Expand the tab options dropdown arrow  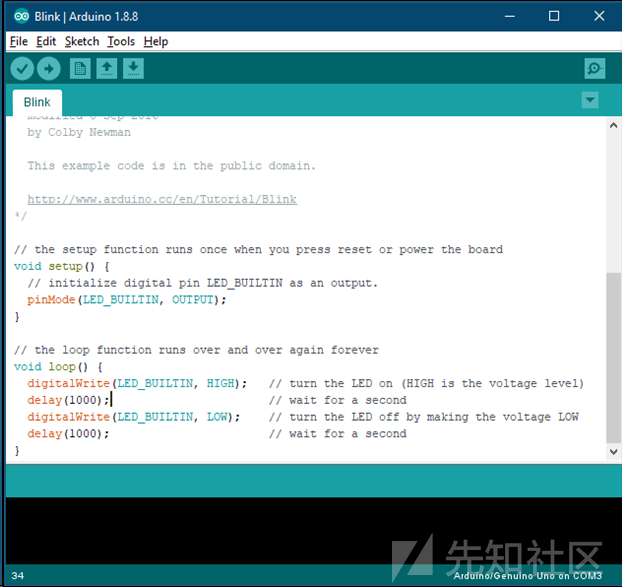coord(590,100)
